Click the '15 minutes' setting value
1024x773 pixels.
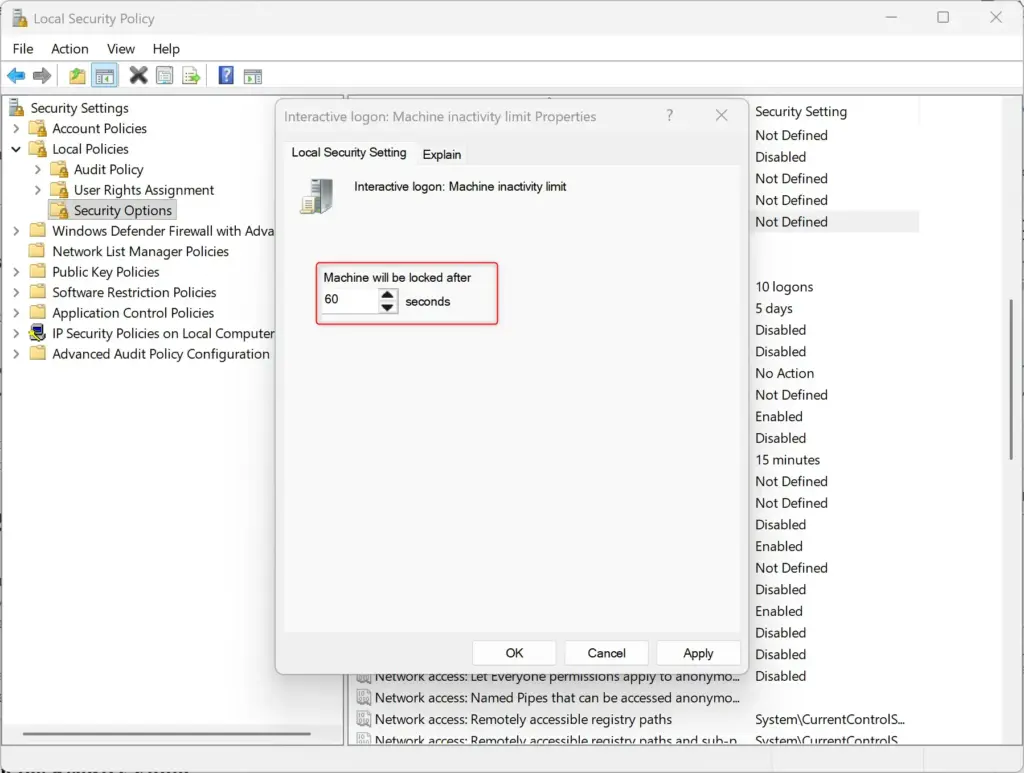787,460
